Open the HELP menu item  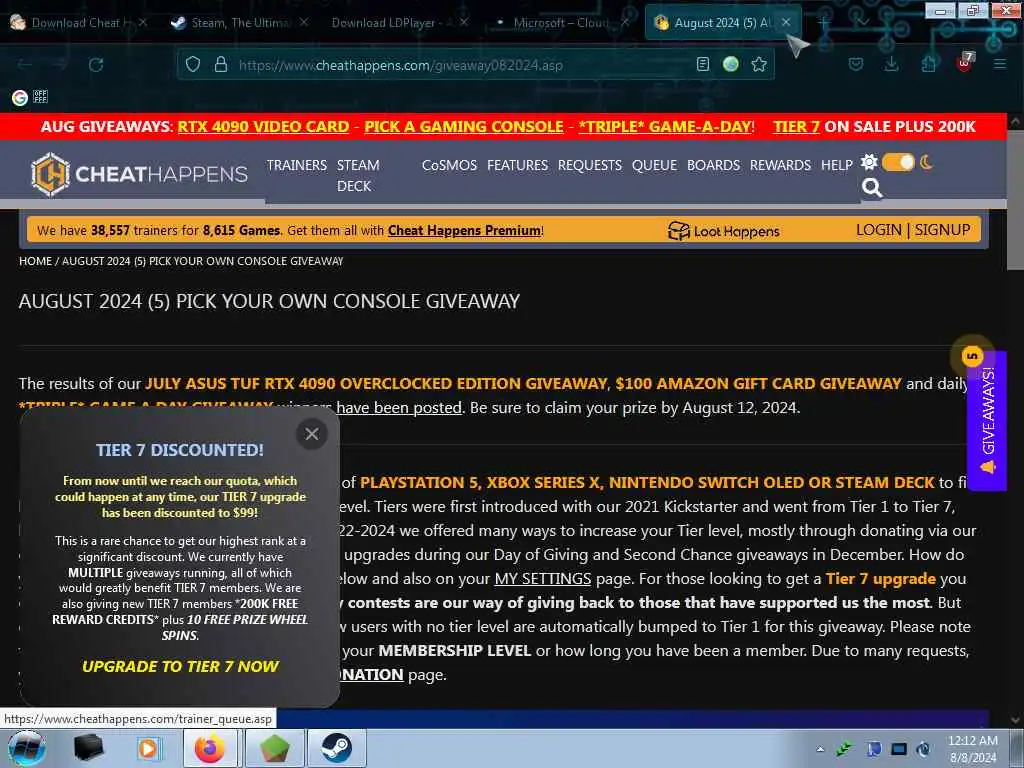coord(837,165)
